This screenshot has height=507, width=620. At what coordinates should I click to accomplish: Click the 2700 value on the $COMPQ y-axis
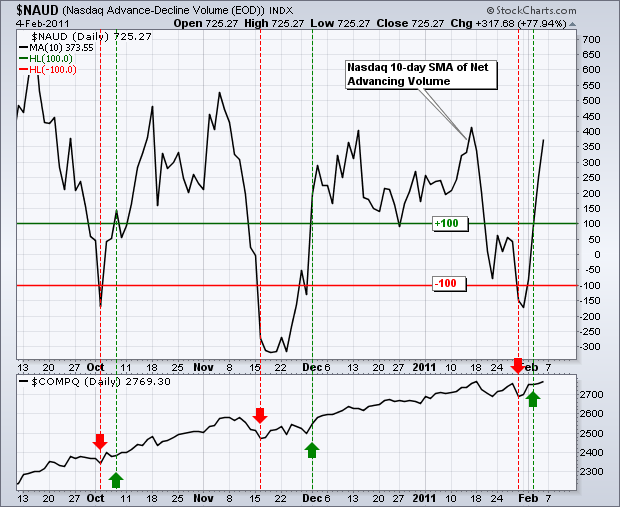point(592,395)
